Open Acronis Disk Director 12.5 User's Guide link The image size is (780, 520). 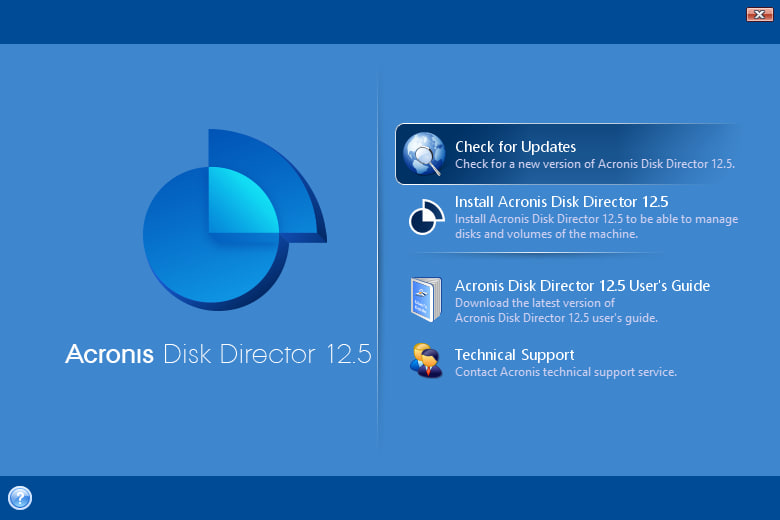[x=582, y=286]
